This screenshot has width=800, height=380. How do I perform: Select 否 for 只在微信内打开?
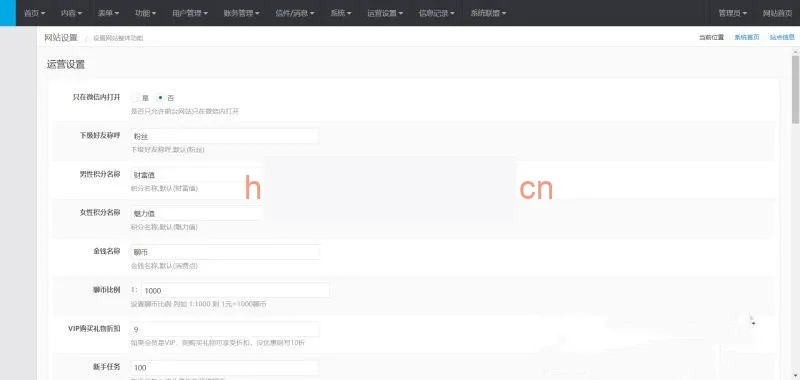(x=160, y=97)
